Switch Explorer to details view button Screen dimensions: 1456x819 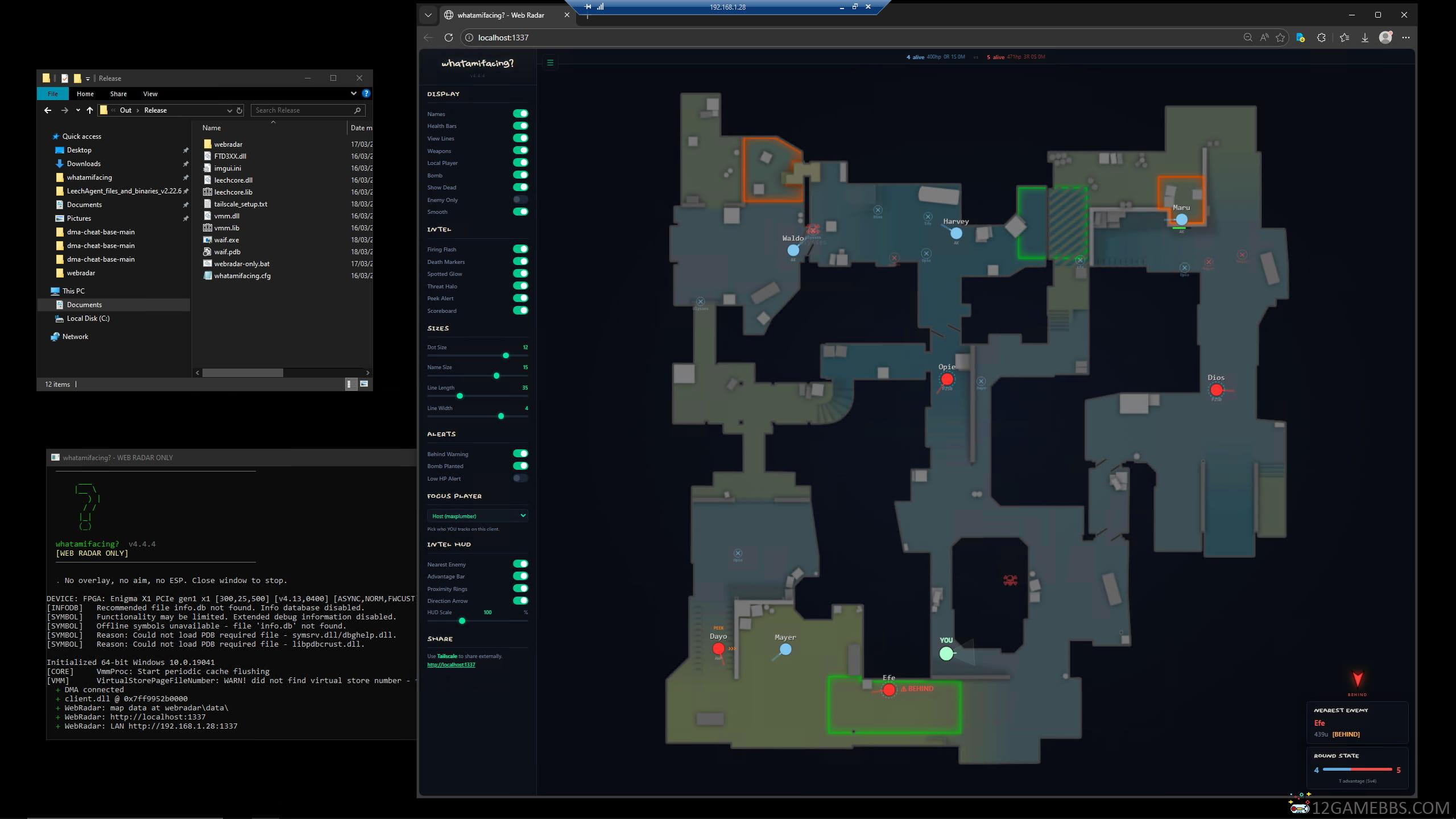point(351,384)
